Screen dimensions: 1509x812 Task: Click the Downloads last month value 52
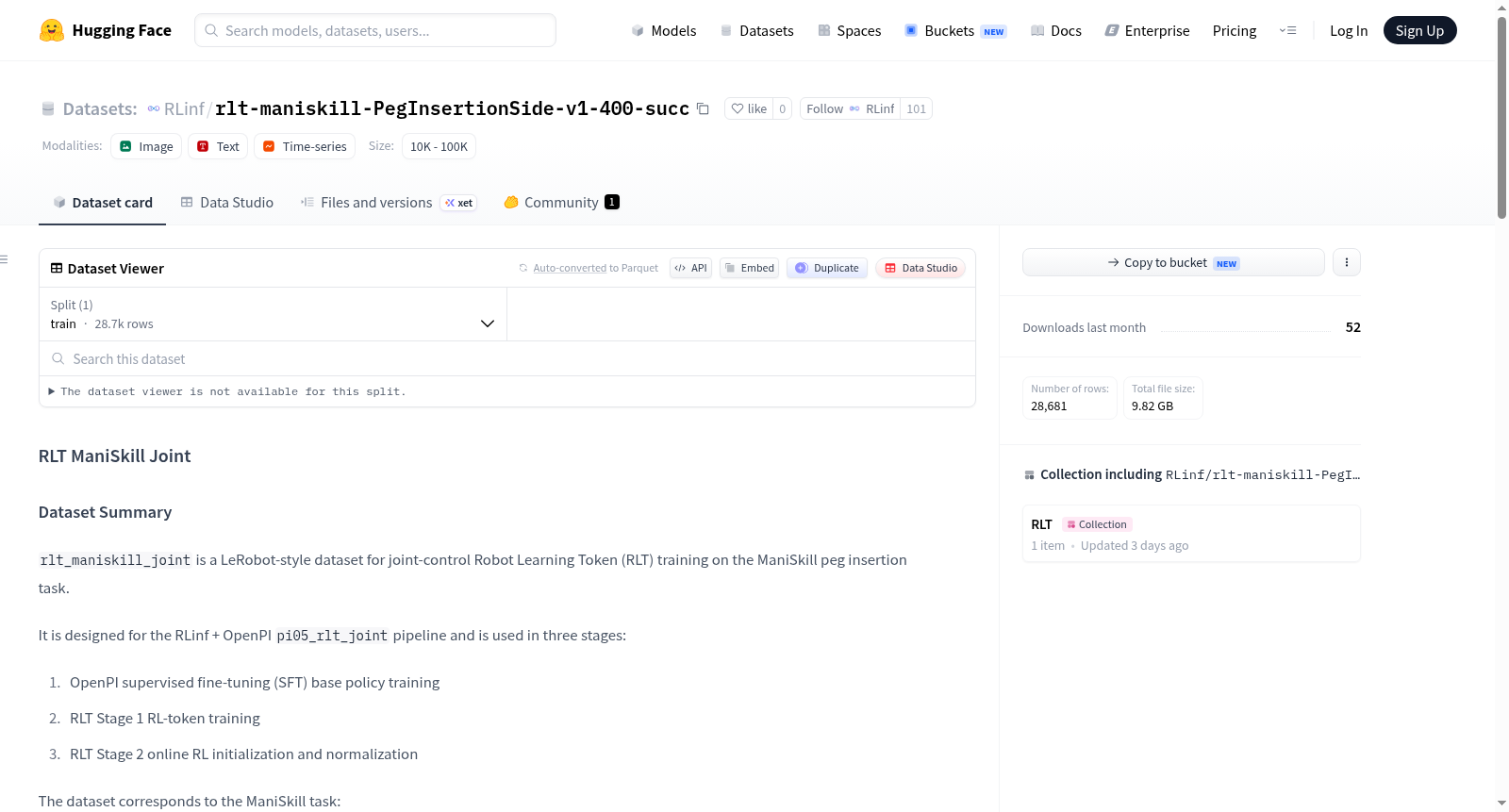coord(1352,327)
